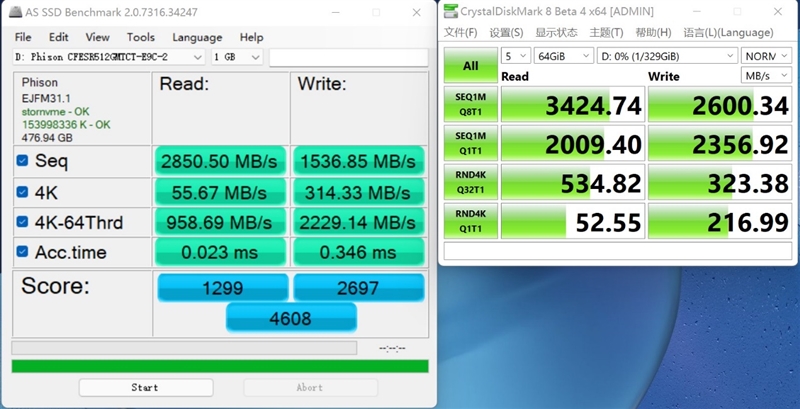Click the 323.38 write result

pos(719,182)
